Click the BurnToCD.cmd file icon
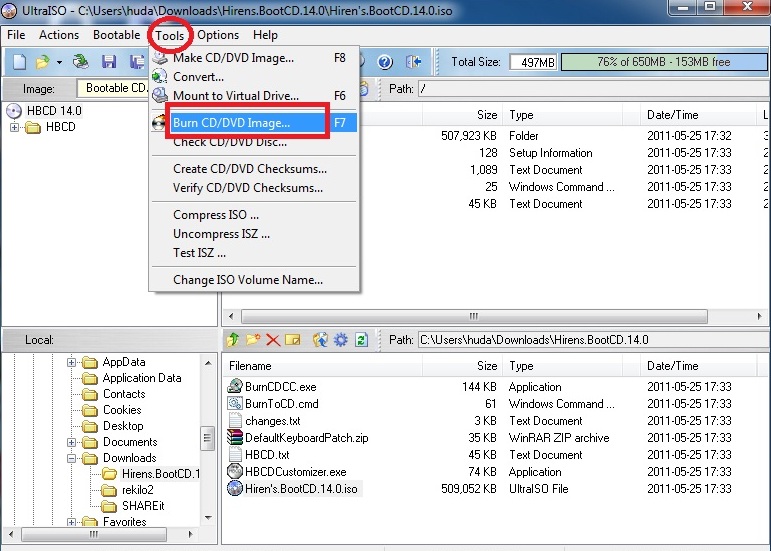The height and width of the screenshot is (551, 771). [235, 404]
